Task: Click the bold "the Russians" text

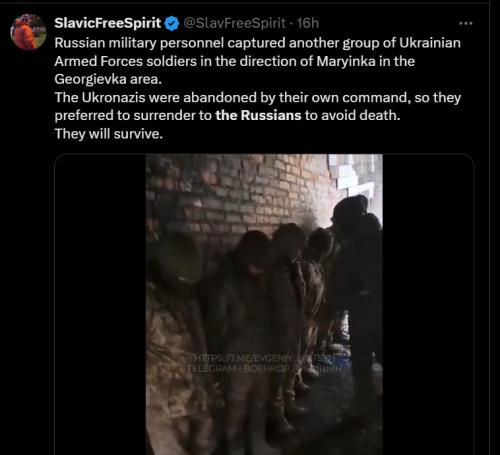Action: (x=258, y=115)
